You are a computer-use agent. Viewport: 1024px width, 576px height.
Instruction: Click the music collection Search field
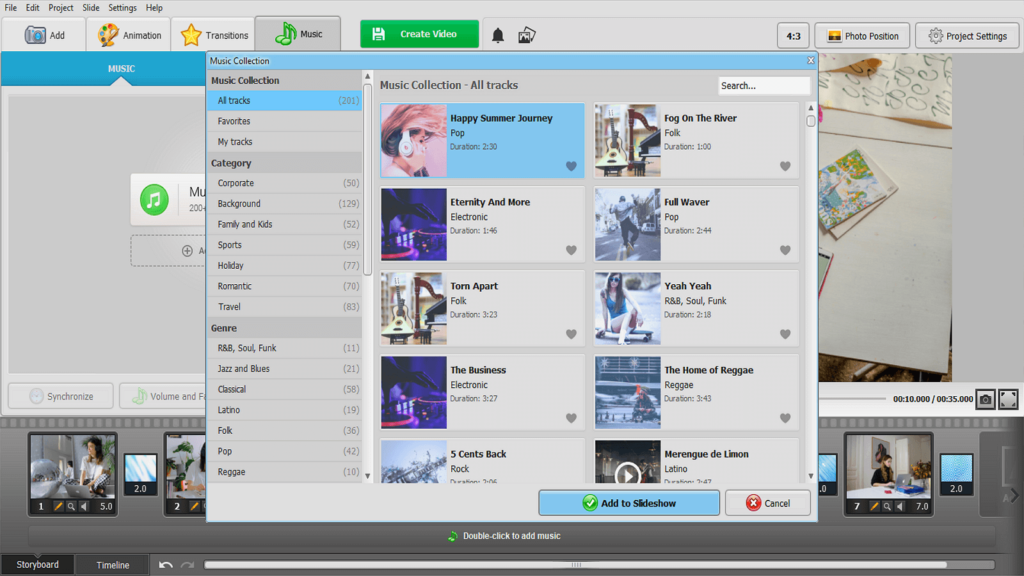pyautogui.click(x=763, y=86)
